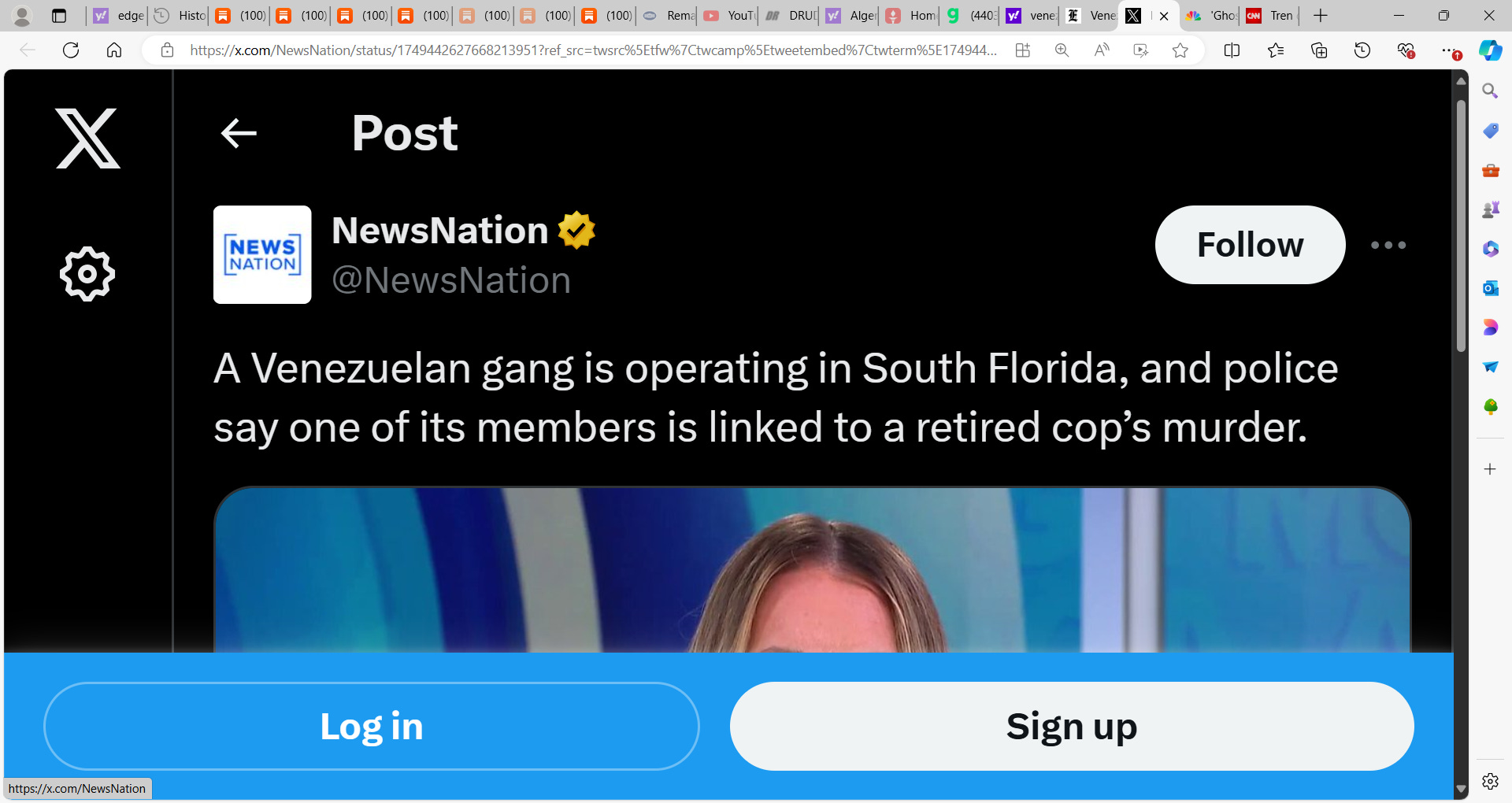Screen dimensions: 1512x803
Task: Switch to the YouTube tab
Action: tap(729, 16)
